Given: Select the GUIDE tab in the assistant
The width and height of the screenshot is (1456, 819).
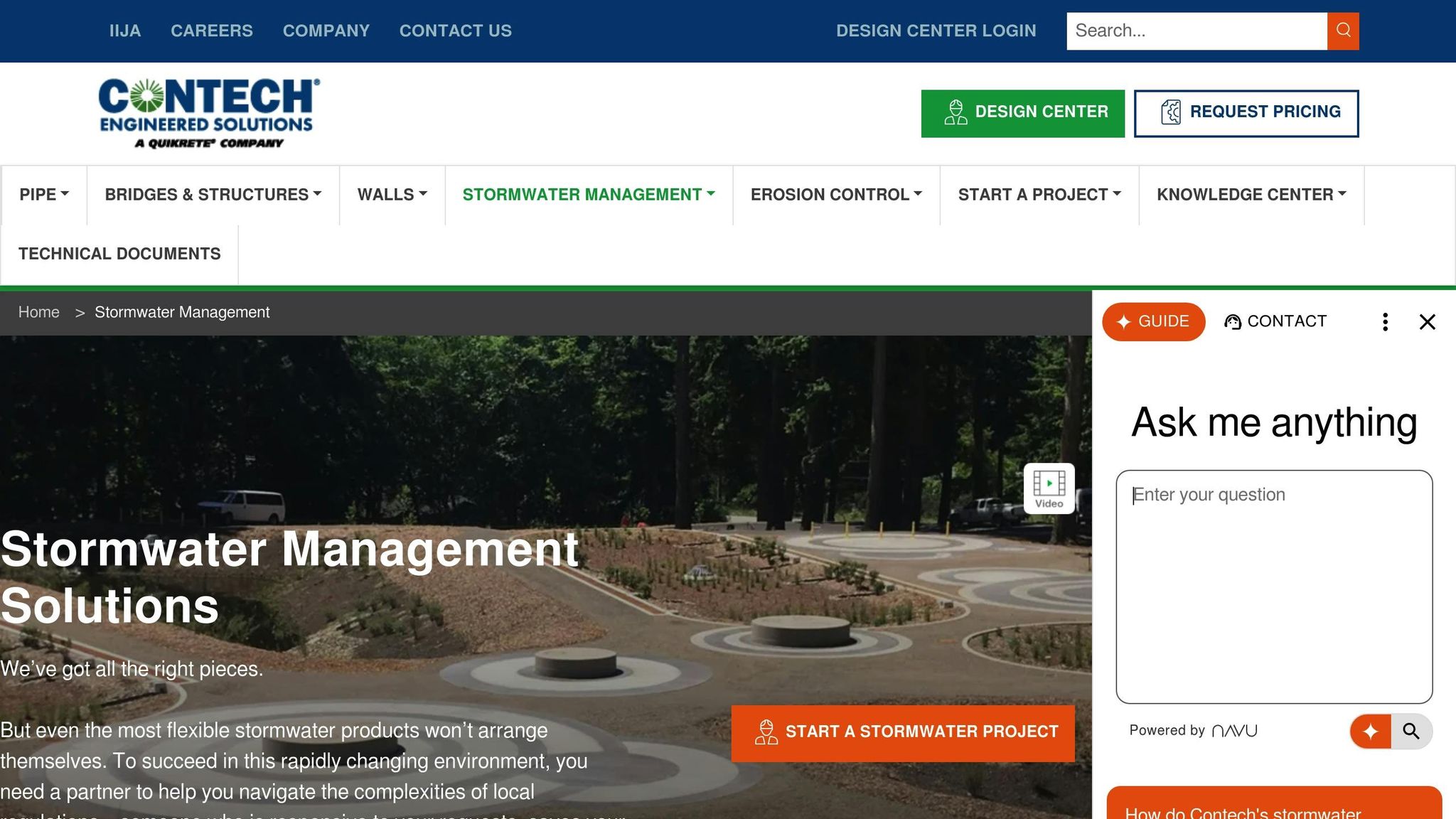Looking at the screenshot, I should coord(1153,321).
